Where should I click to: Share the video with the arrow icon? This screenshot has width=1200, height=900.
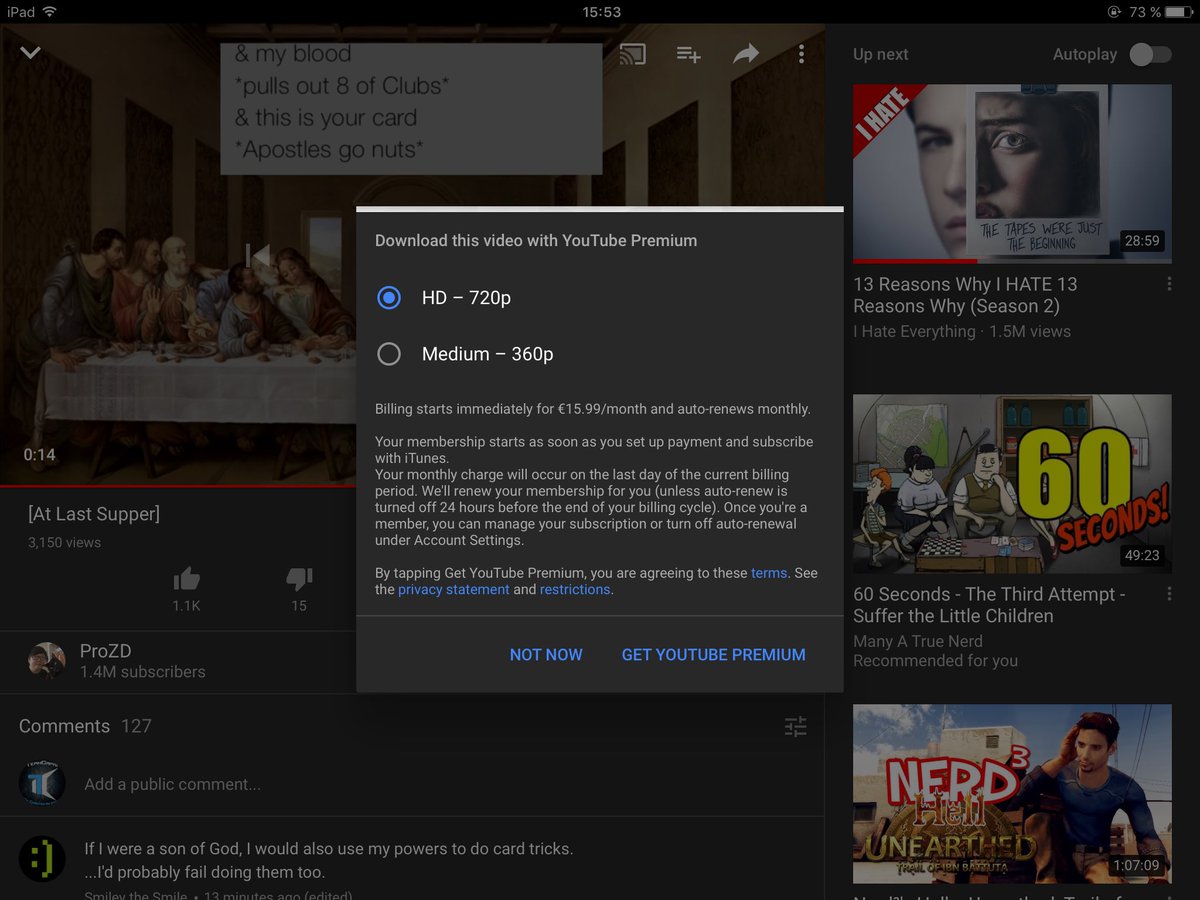[x=746, y=54]
